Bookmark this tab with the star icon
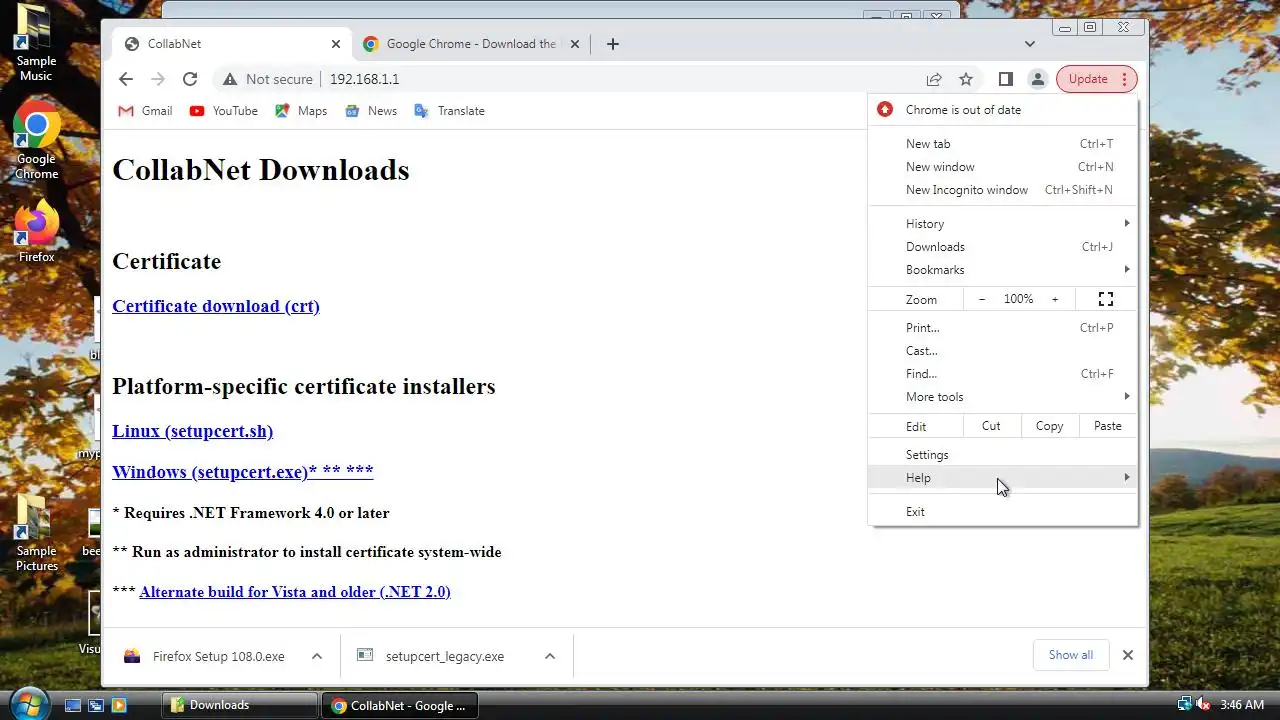The width and height of the screenshot is (1280, 720). (x=966, y=79)
